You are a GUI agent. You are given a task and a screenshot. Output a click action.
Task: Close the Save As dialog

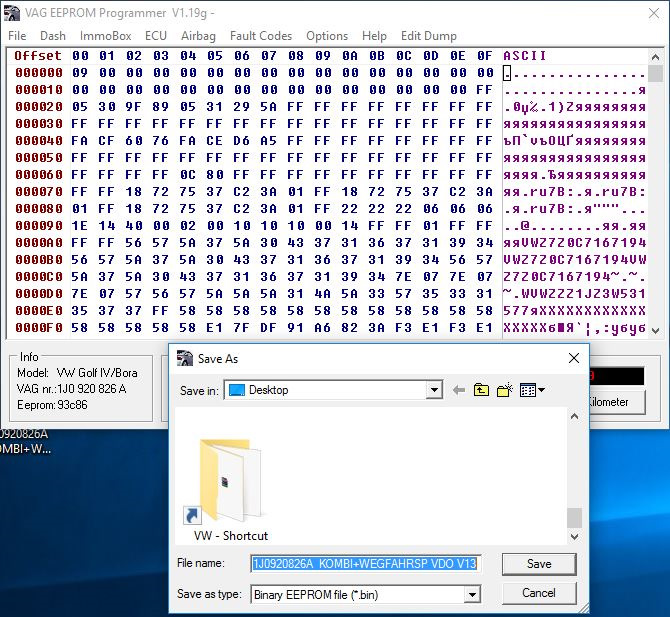click(574, 358)
